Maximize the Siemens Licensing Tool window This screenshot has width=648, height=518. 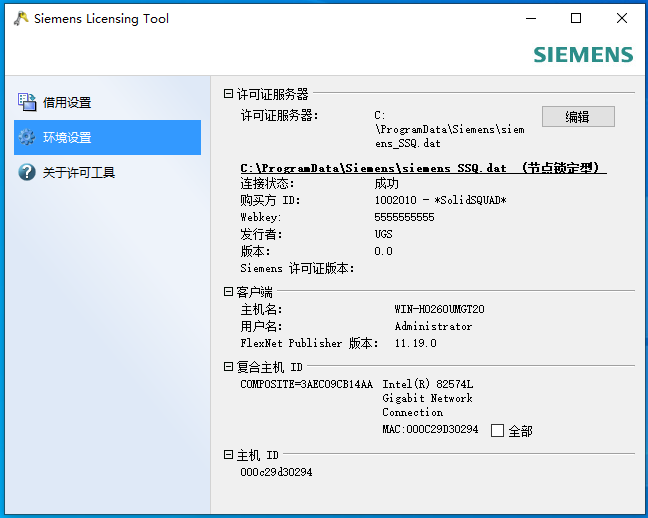pyautogui.click(x=576, y=18)
